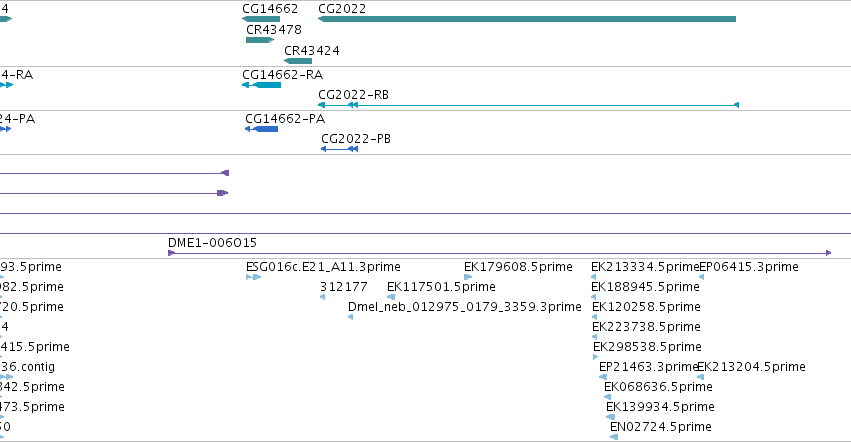
Task: Click the Dmel_neb_012975_0179_3359.3prime label
Action: [x=465, y=307]
